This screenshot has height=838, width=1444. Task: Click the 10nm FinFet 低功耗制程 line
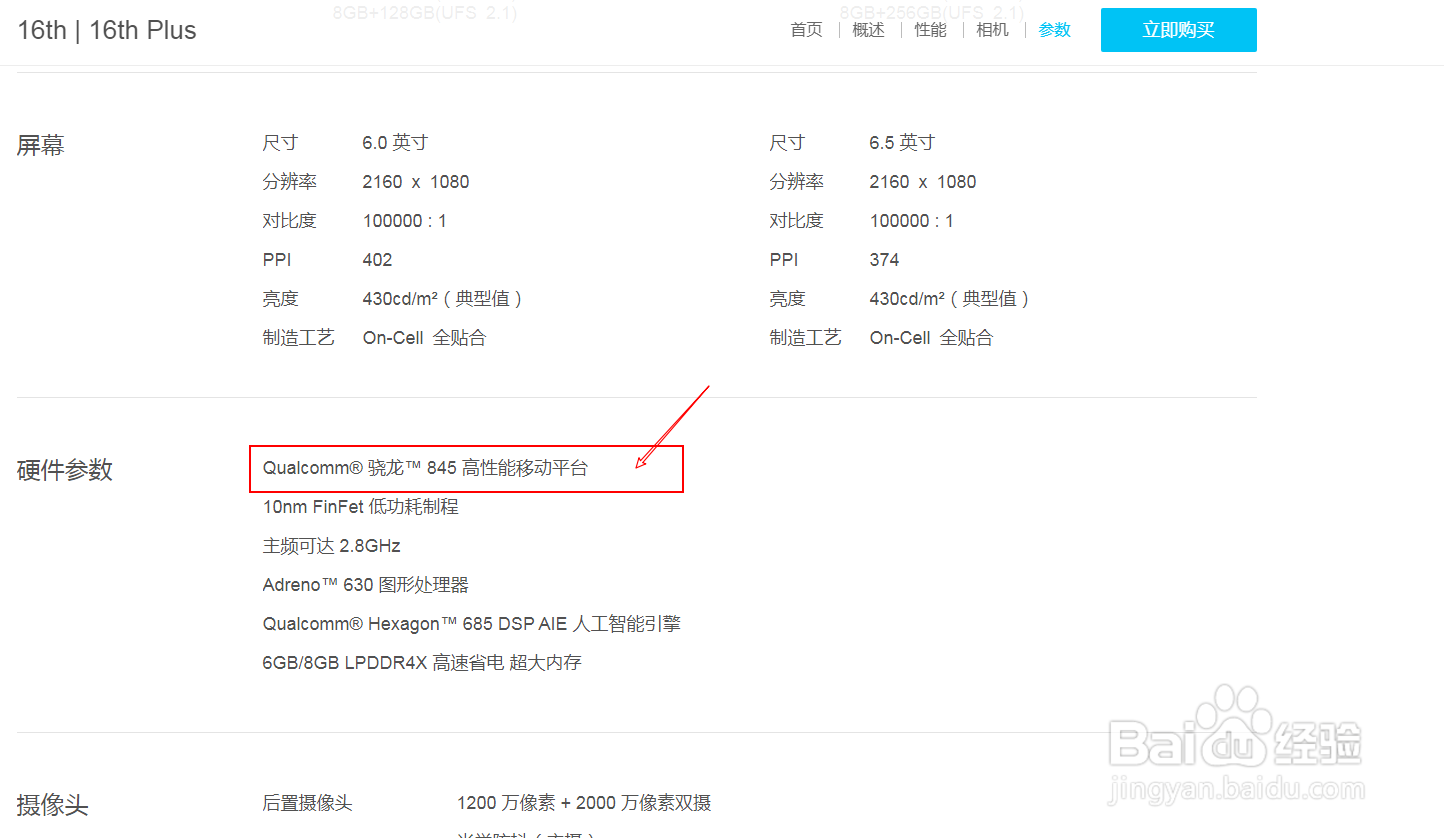click(x=361, y=507)
